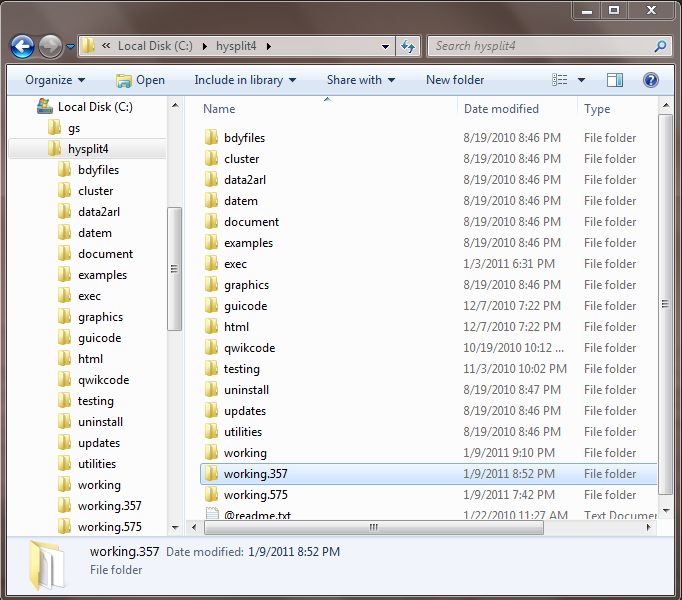Click the exec folder icon in file list
Image resolution: width=682 pixels, height=600 pixels.
click(x=211, y=263)
